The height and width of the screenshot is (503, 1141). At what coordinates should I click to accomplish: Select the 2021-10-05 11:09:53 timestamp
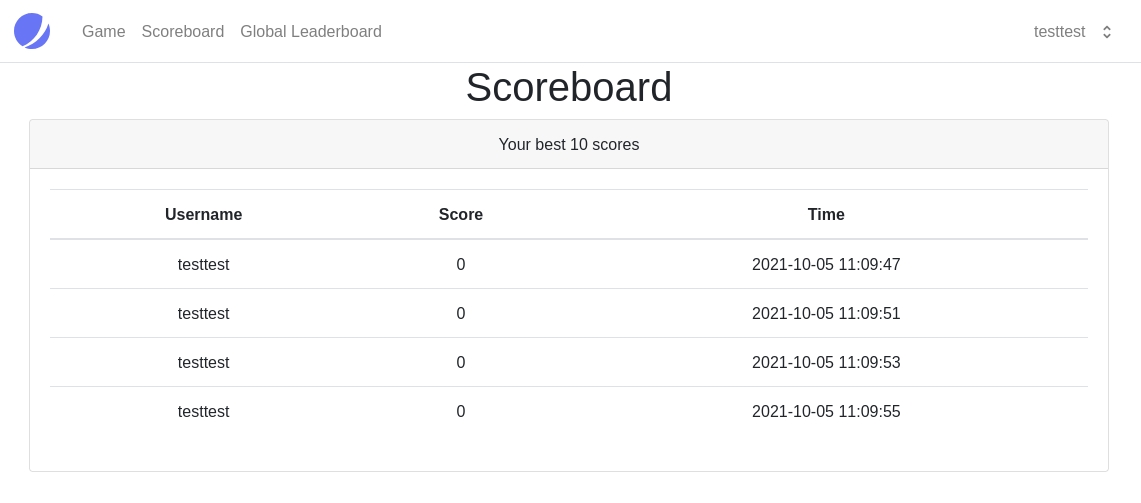(x=826, y=363)
